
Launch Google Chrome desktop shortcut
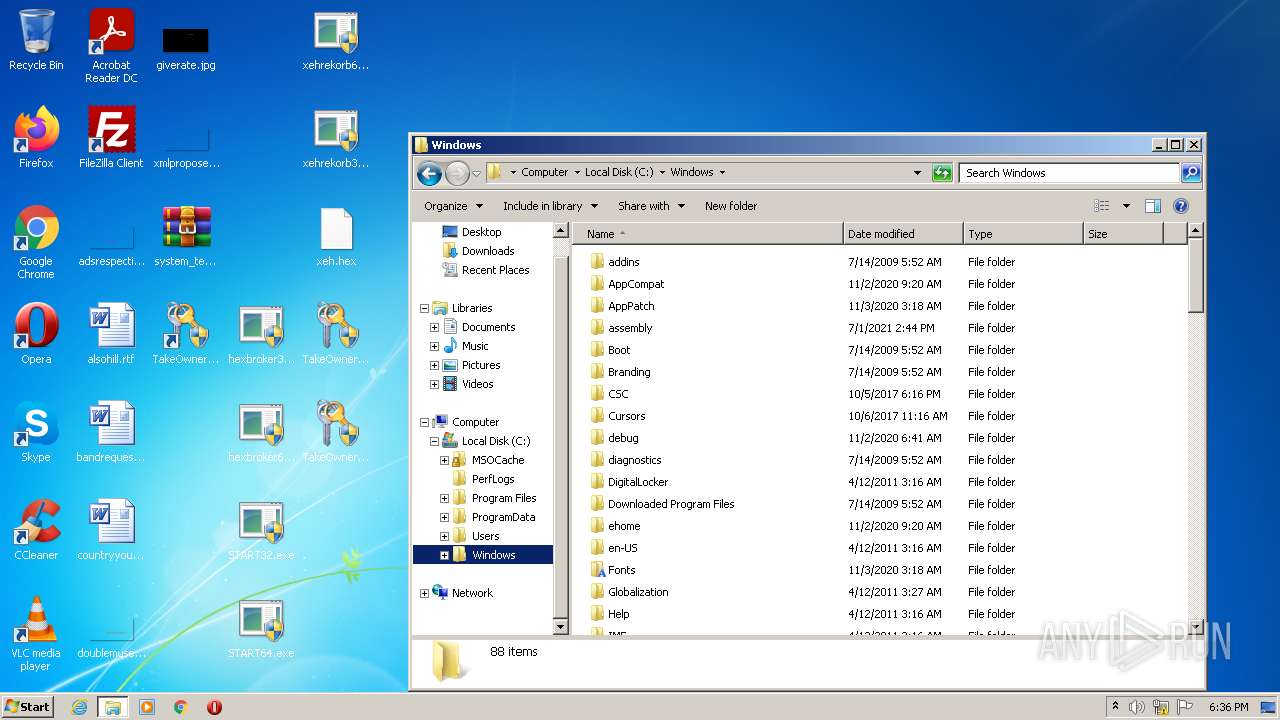(36, 242)
